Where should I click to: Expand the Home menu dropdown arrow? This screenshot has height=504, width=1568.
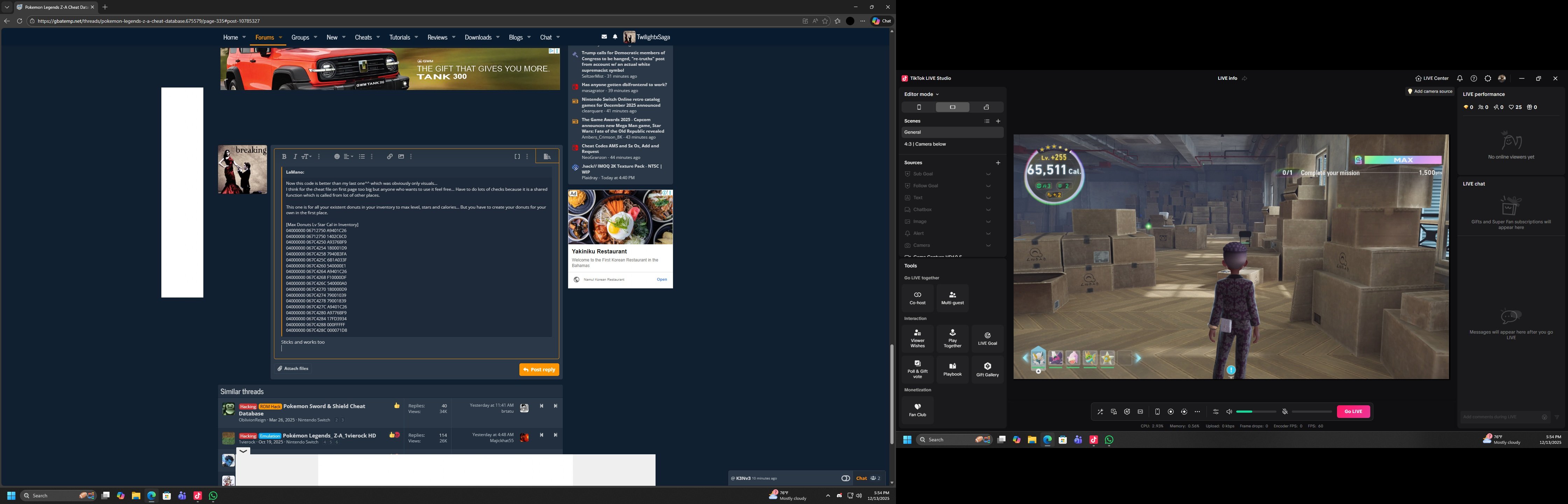(x=244, y=37)
